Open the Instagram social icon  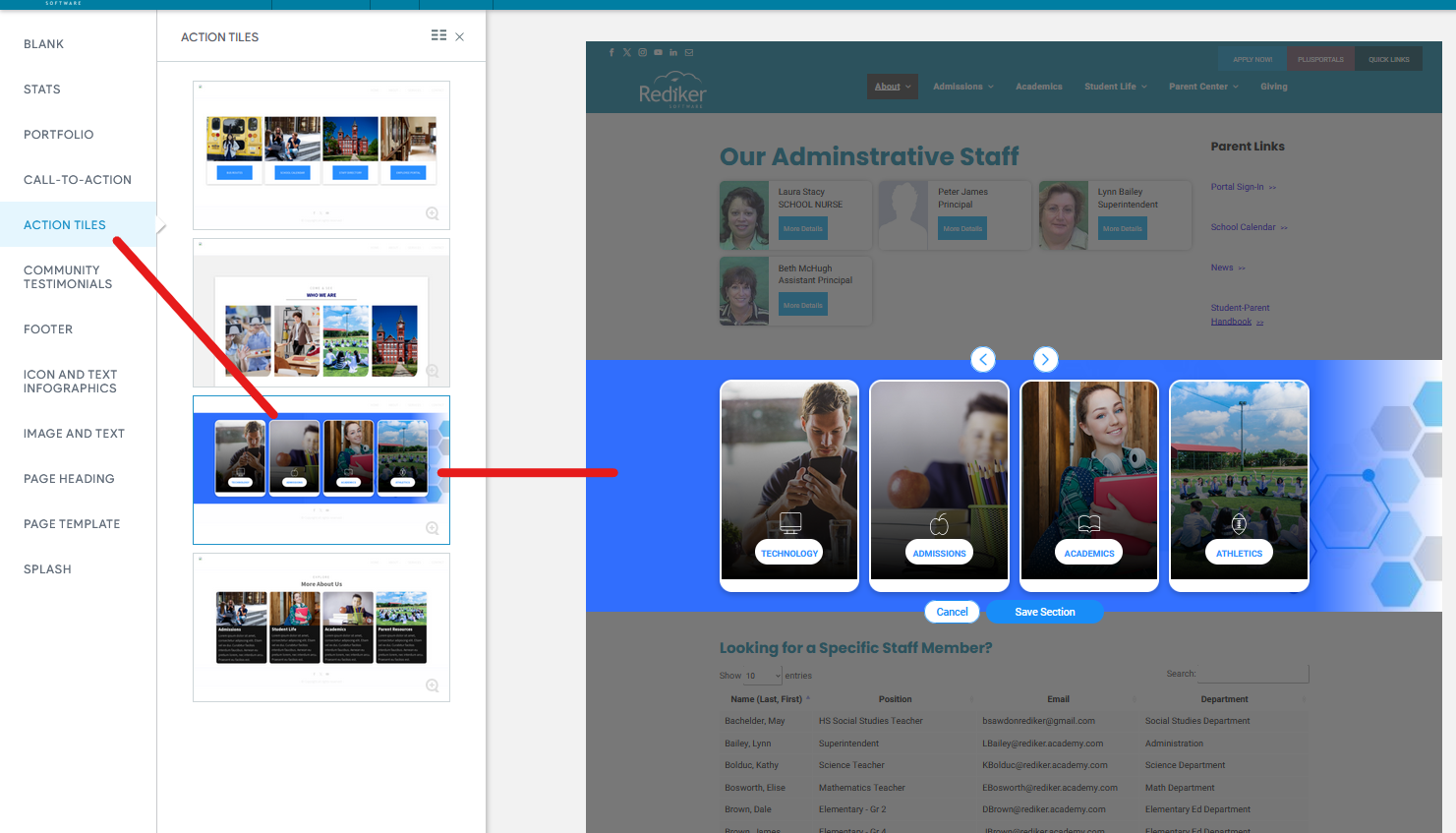642,52
